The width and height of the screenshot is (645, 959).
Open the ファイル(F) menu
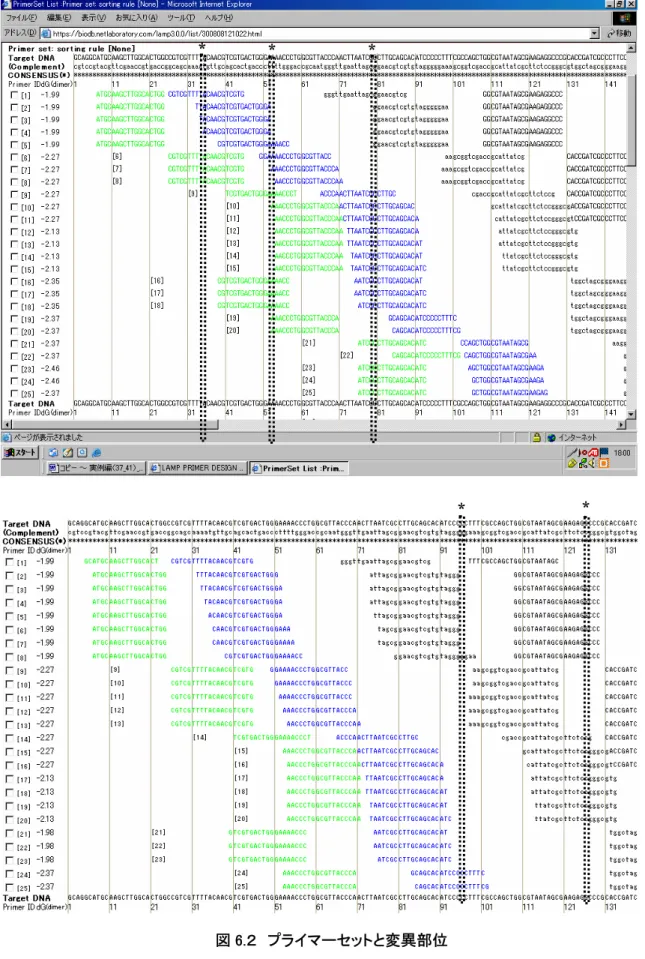click(21, 18)
